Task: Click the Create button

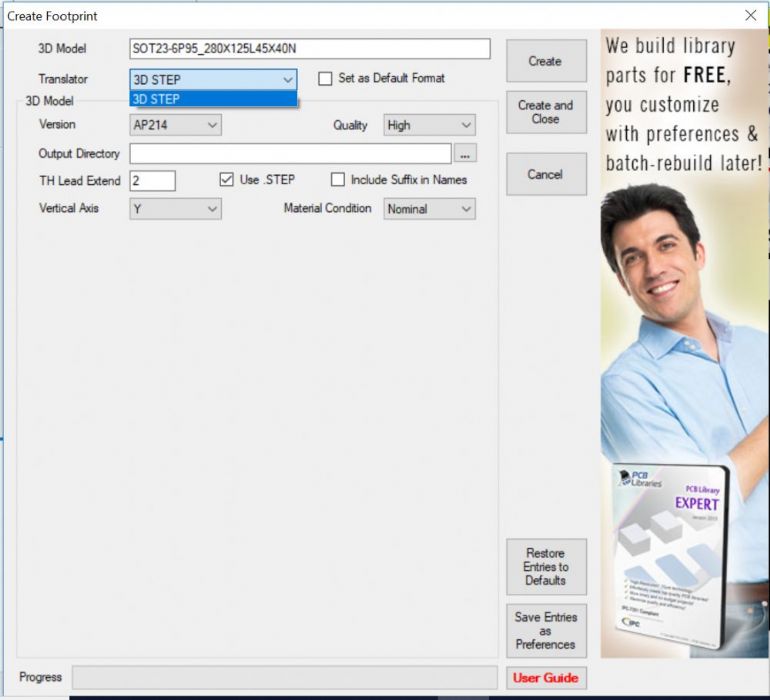Action: (546, 61)
